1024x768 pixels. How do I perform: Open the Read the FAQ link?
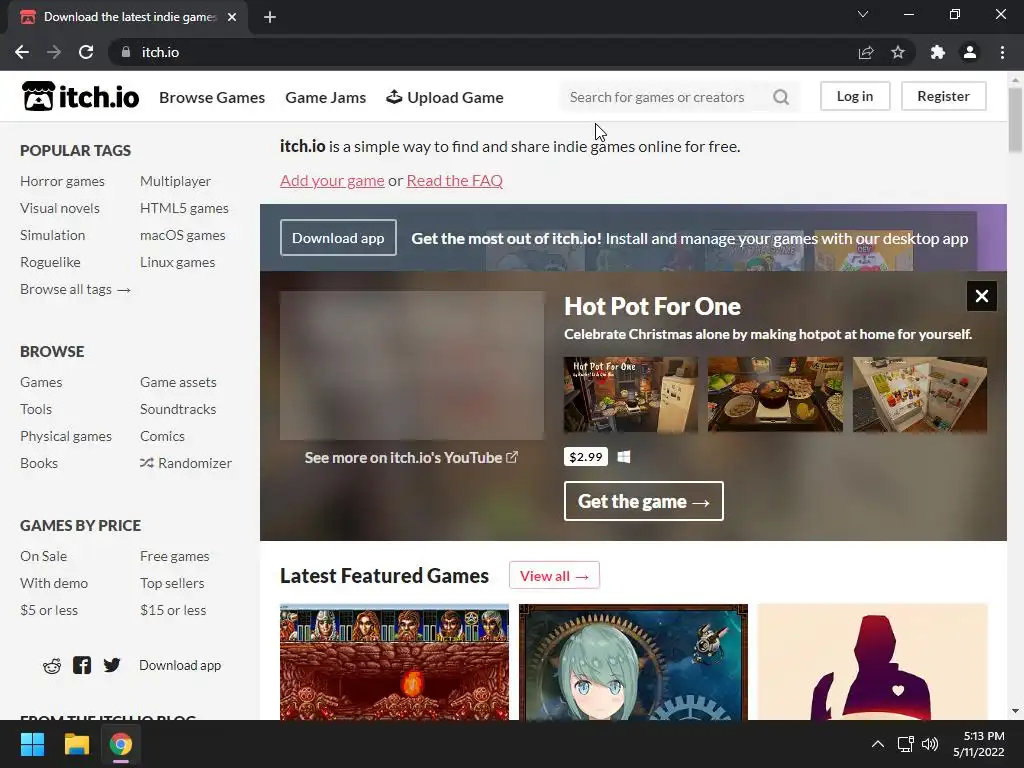click(455, 180)
